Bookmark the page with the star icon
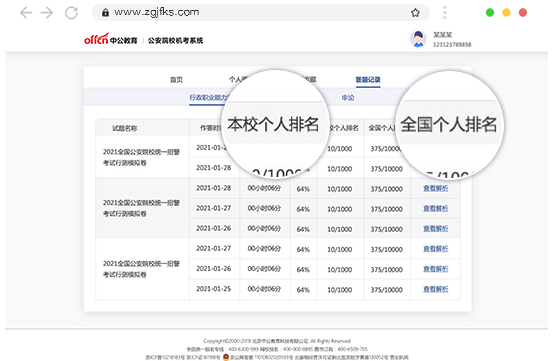The height and width of the screenshot is (361, 553). (415, 13)
